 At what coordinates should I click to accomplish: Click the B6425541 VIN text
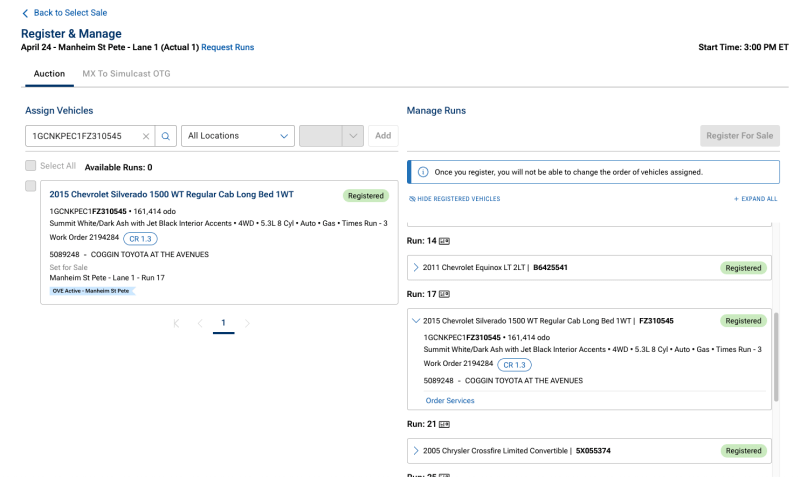click(551, 267)
